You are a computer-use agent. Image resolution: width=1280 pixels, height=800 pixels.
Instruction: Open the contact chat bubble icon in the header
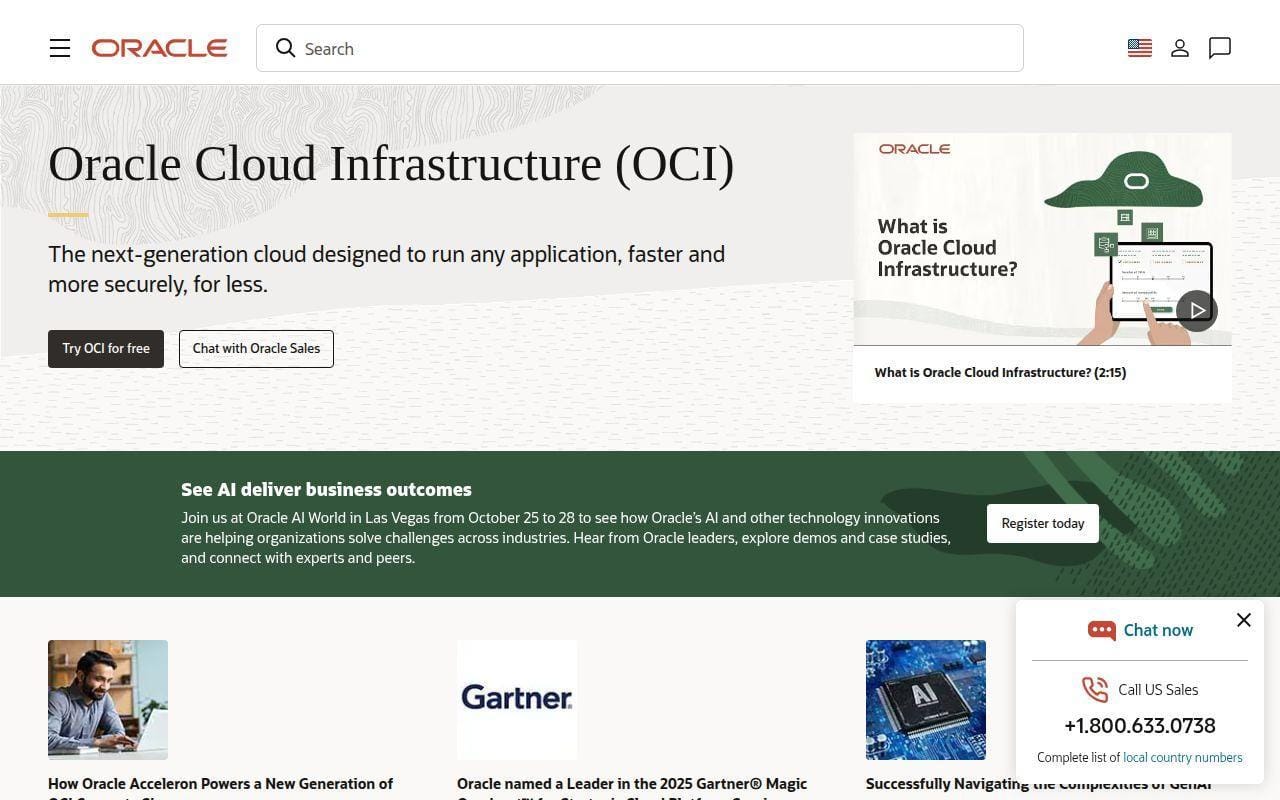tap(1220, 48)
